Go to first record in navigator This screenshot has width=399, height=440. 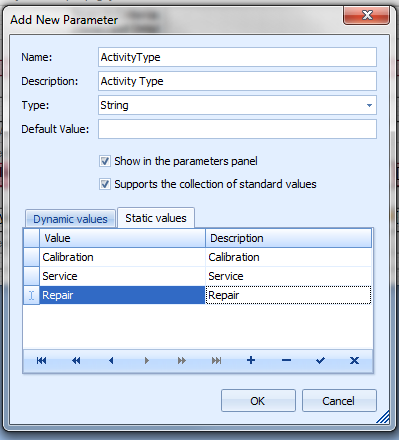click(x=42, y=360)
